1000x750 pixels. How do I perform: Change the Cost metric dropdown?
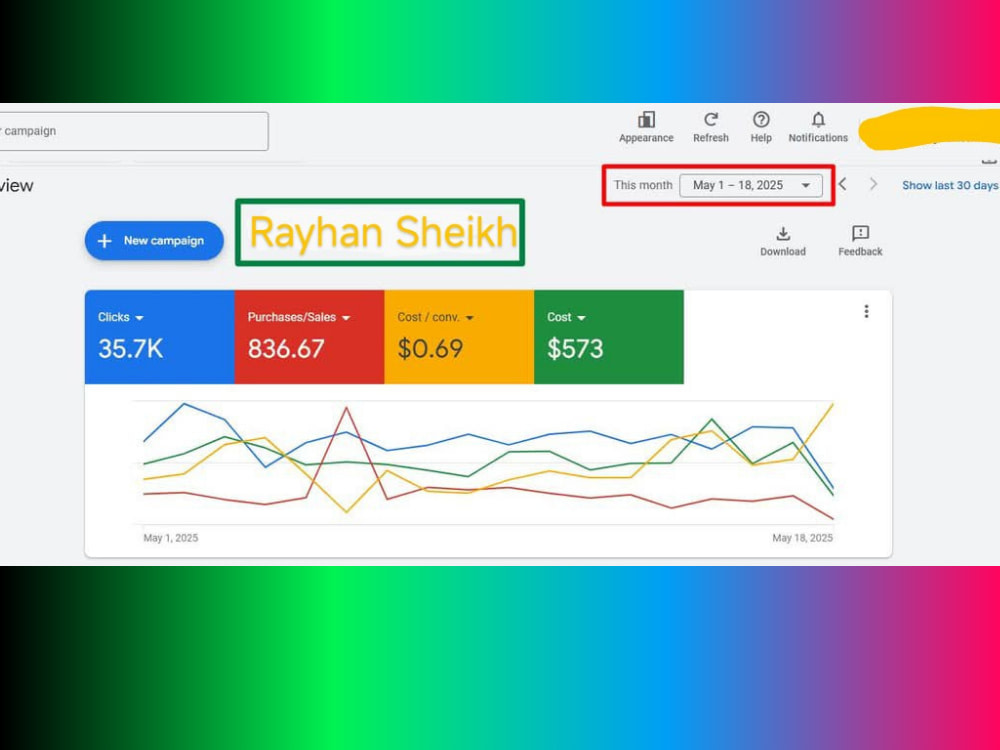566,318
